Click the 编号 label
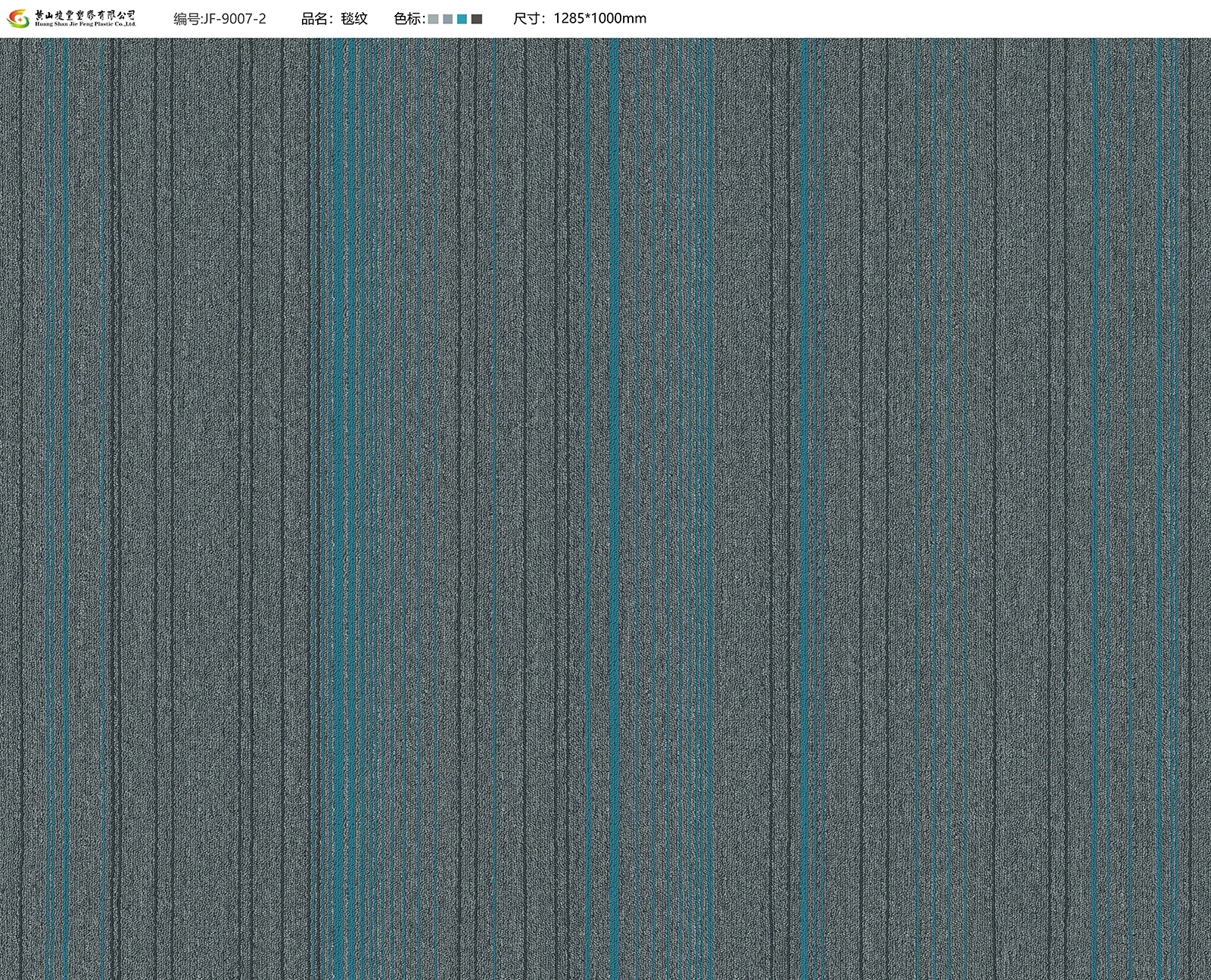This screenshot has width=1211, height=980. [x=187, y=19]
